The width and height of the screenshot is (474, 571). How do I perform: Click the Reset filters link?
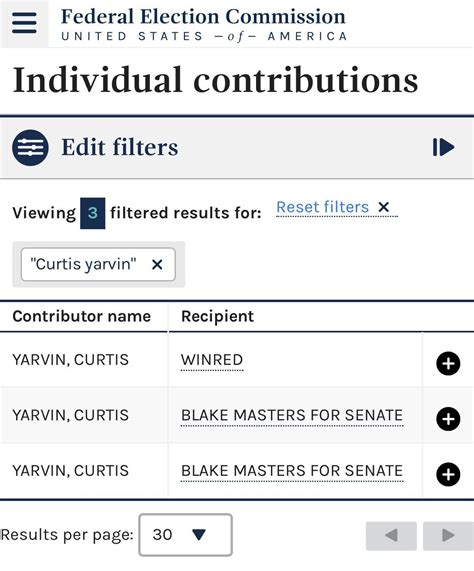(323, 207)
